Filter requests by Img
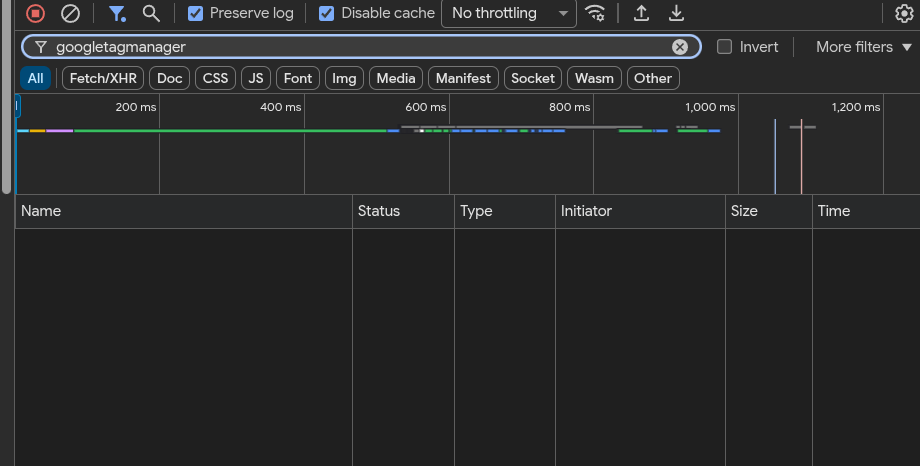Image resolution: width=920 pixels, height=466 pixels. click(x=344, y=78)
